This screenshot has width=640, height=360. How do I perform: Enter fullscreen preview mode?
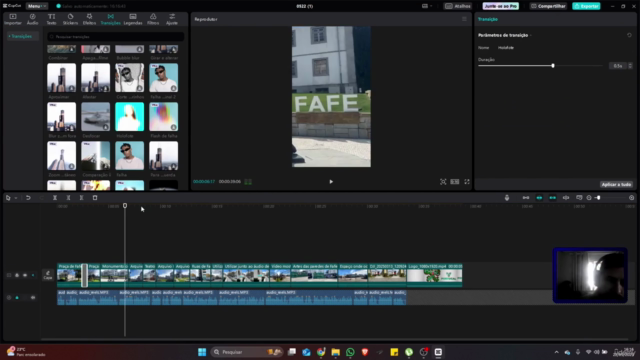[467, 182]
